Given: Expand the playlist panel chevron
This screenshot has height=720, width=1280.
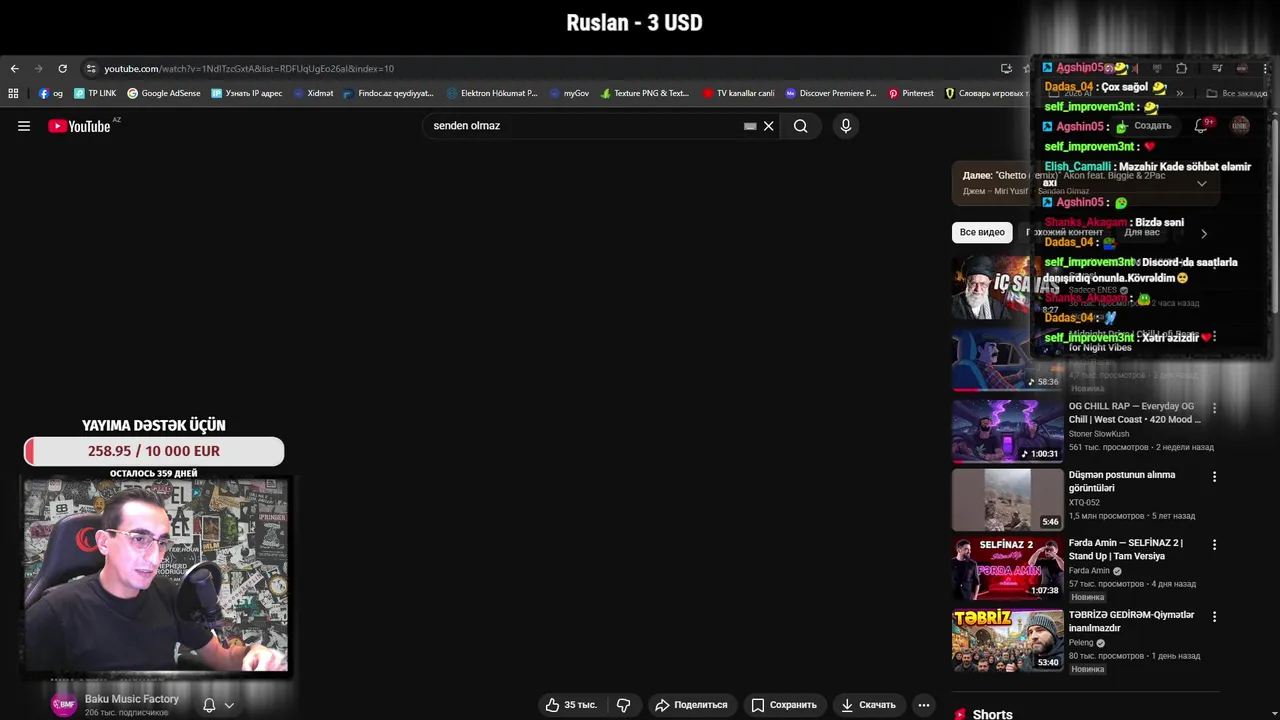Looking at the screenshot, I should [1202, 183].
